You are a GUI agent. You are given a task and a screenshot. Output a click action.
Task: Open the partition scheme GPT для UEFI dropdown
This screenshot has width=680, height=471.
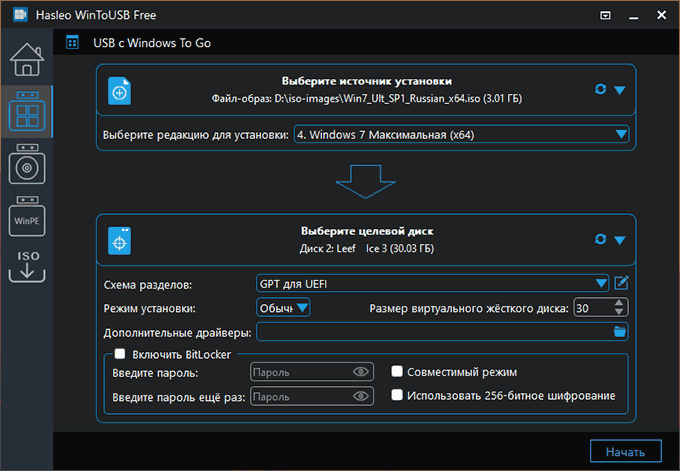tap(432, 284)
